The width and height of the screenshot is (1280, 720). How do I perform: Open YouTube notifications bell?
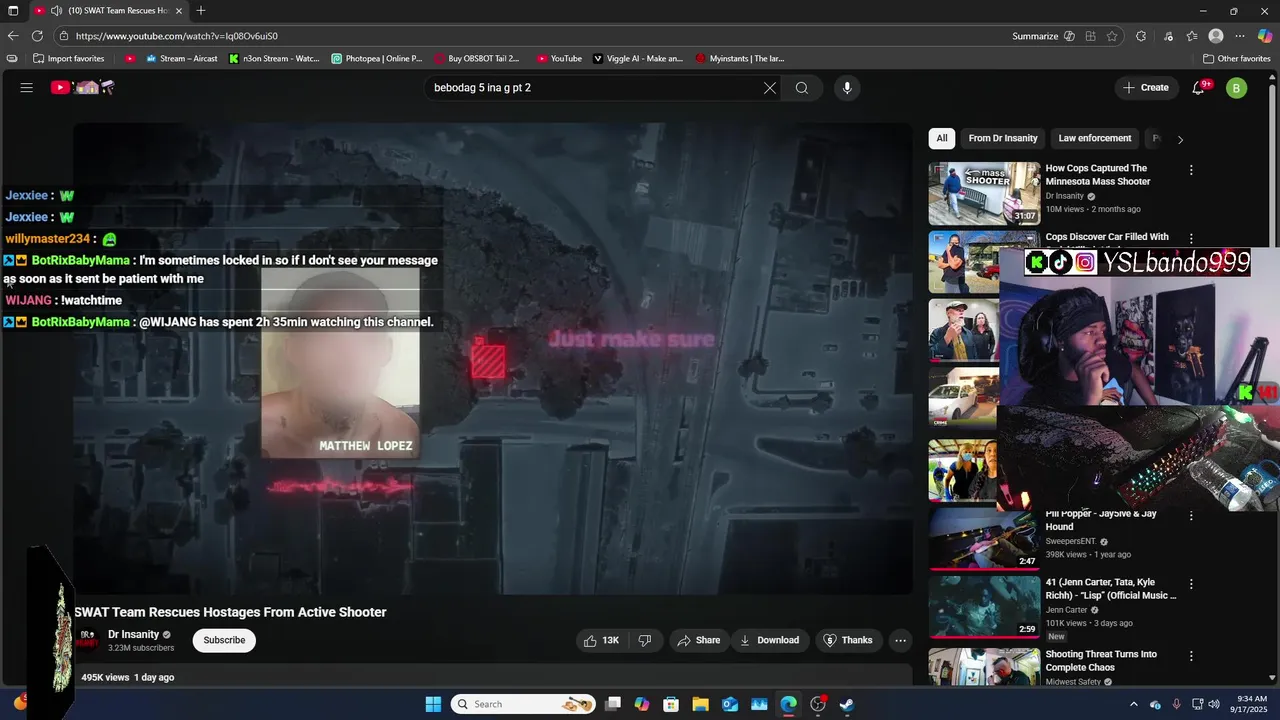pyautogui.click(x=1199, y=88)
